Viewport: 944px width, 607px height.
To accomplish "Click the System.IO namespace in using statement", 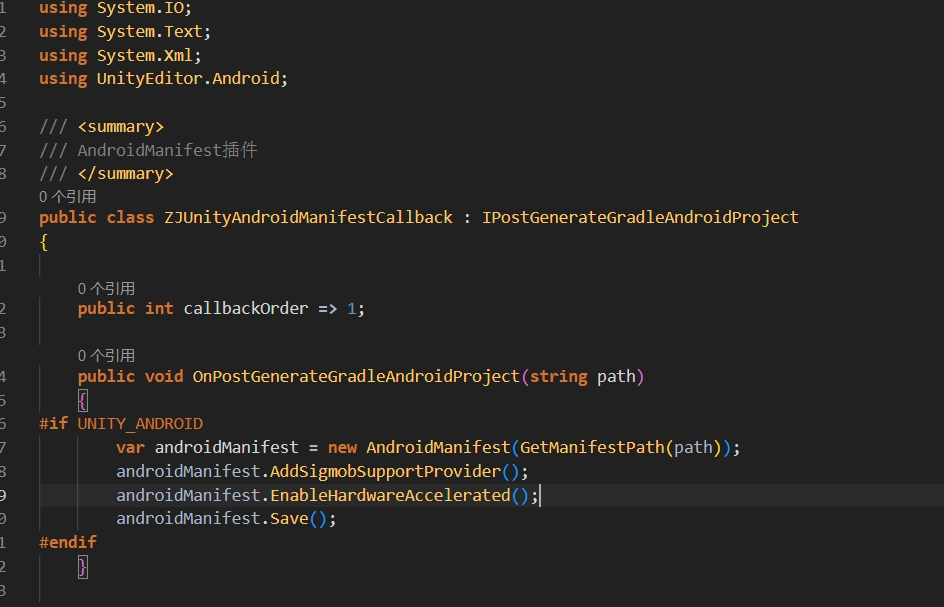I will click(143, 8).
